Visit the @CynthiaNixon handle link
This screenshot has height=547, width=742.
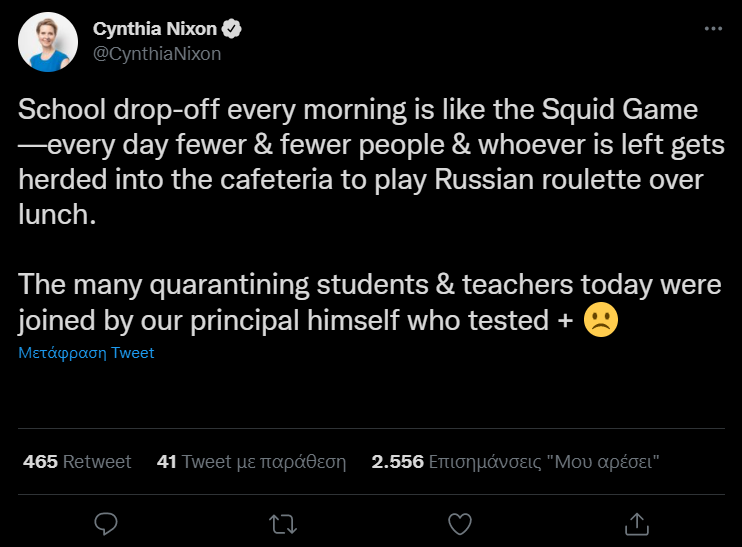(x=156, y=54)
